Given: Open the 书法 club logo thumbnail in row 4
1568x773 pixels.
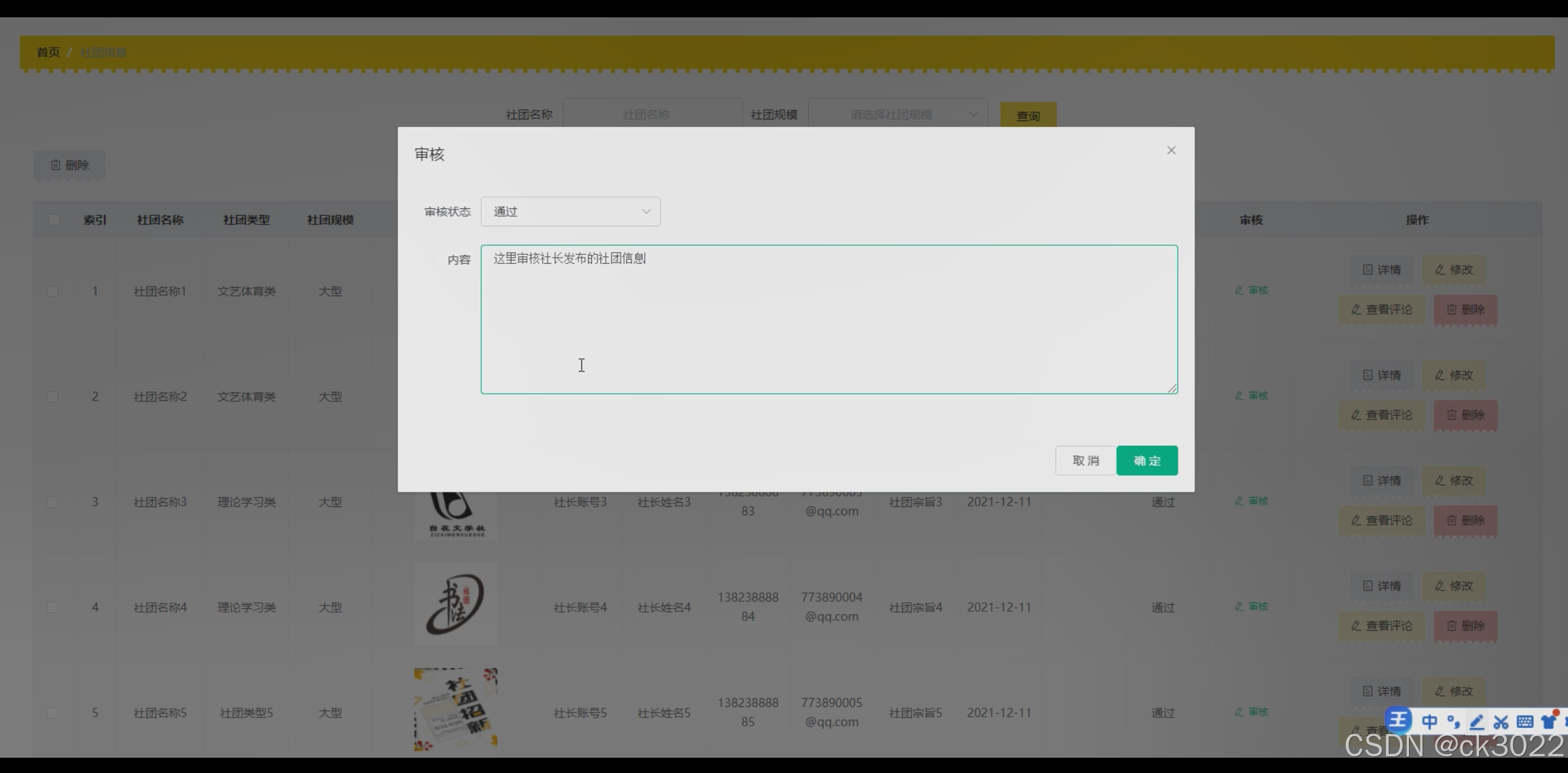Looking at the screenshot, I should coord(455,604).
